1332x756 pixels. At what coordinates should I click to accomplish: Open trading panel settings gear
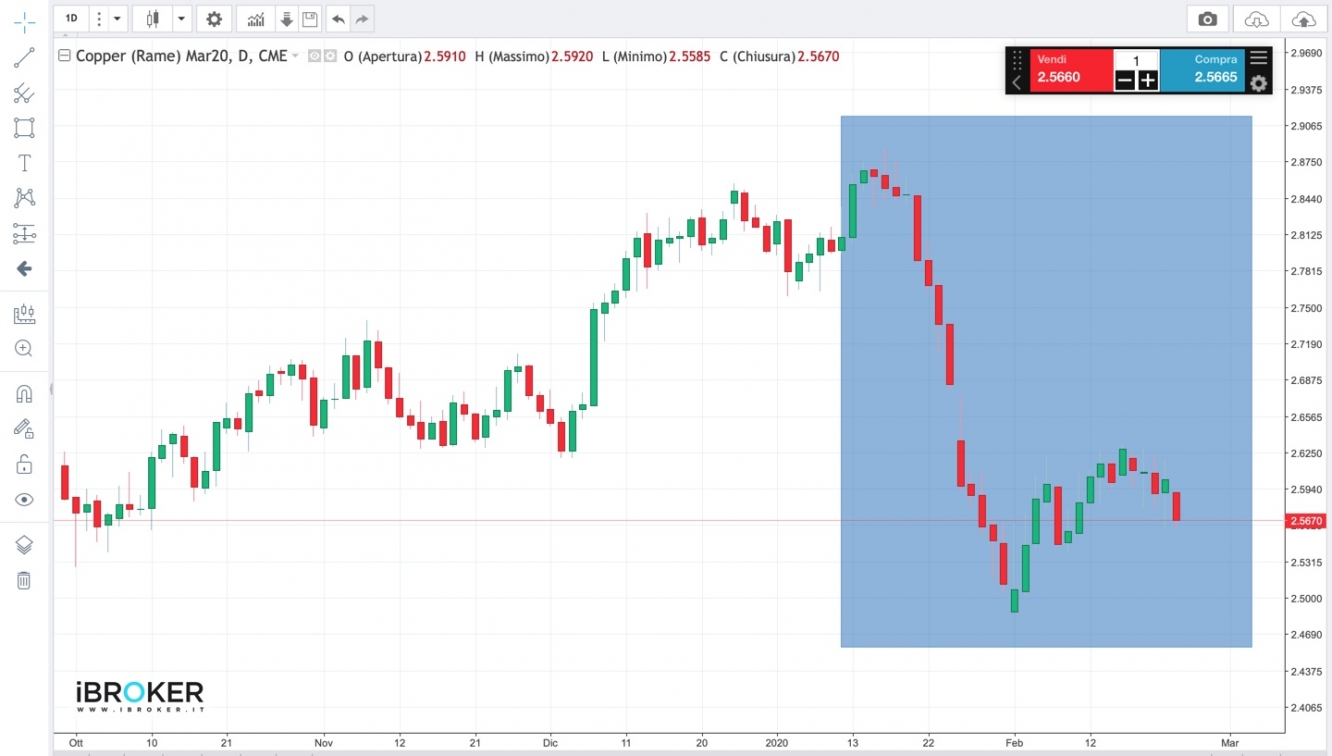[x=1259, y=83]
